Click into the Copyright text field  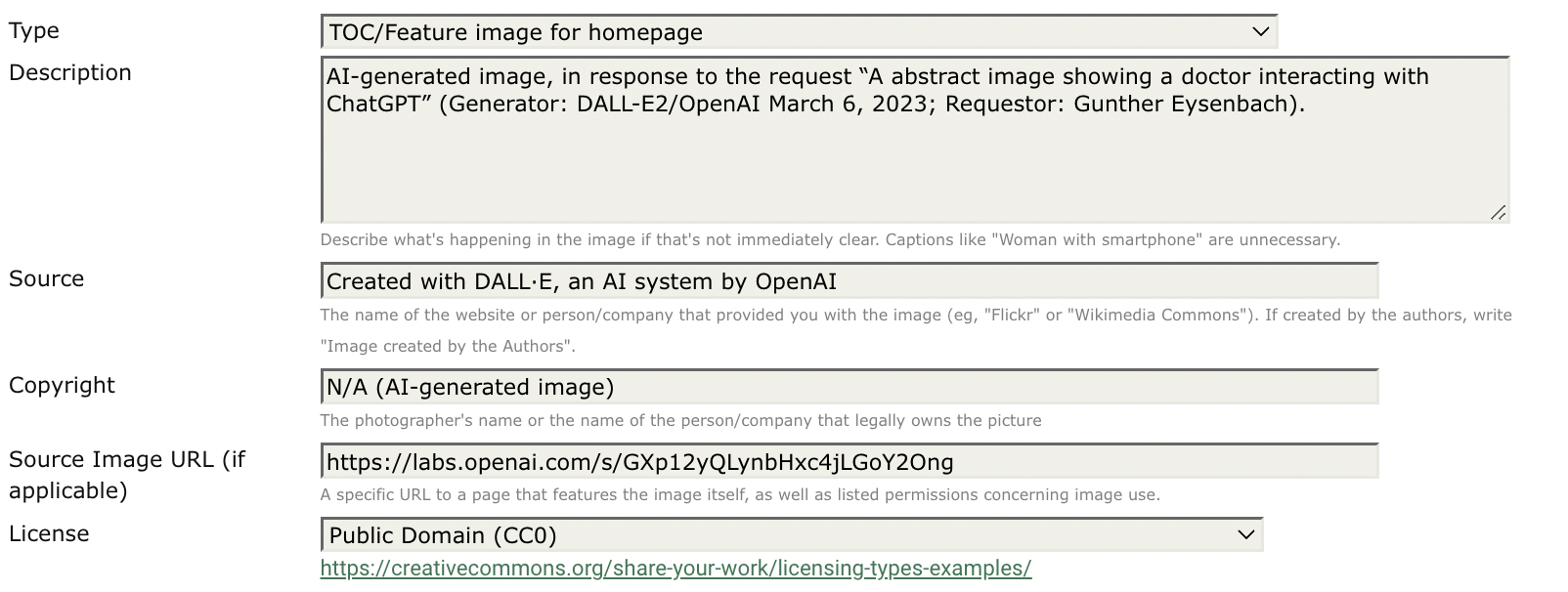(849, 387)
